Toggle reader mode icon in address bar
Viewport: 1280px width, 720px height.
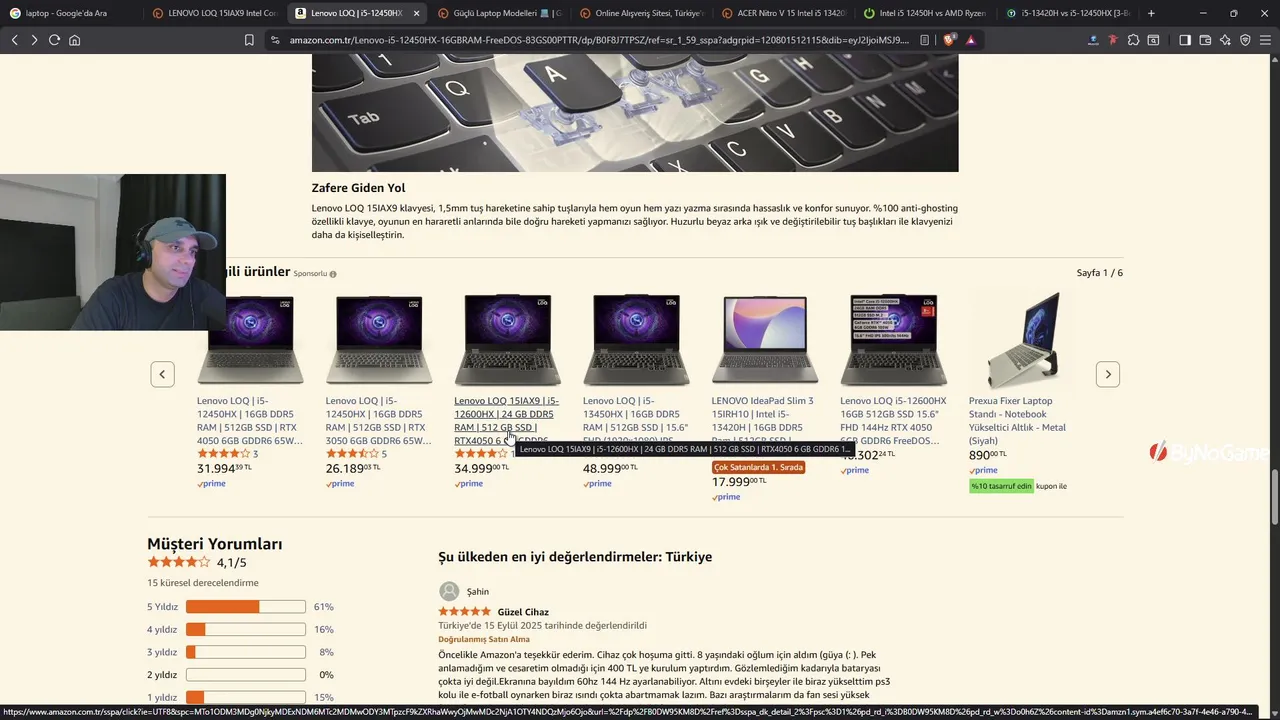pos(924,40)
